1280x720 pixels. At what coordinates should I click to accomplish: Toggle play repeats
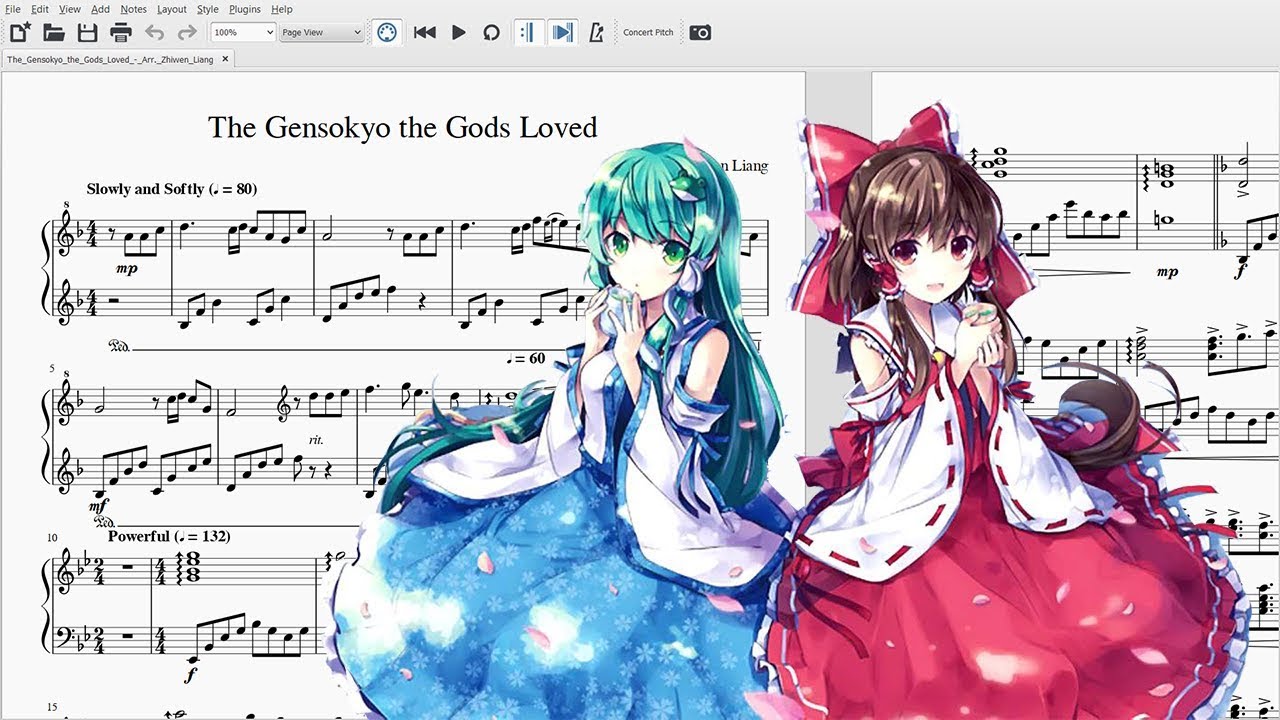point(527,32)
